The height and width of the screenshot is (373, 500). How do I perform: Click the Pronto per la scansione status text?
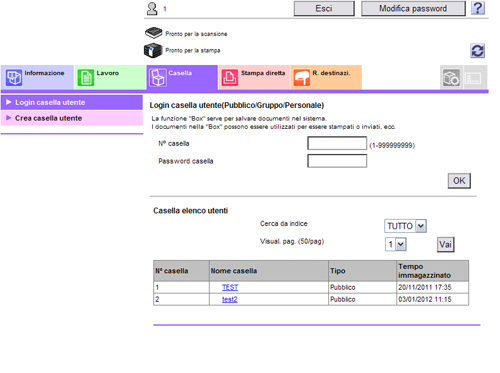[196, 34]
